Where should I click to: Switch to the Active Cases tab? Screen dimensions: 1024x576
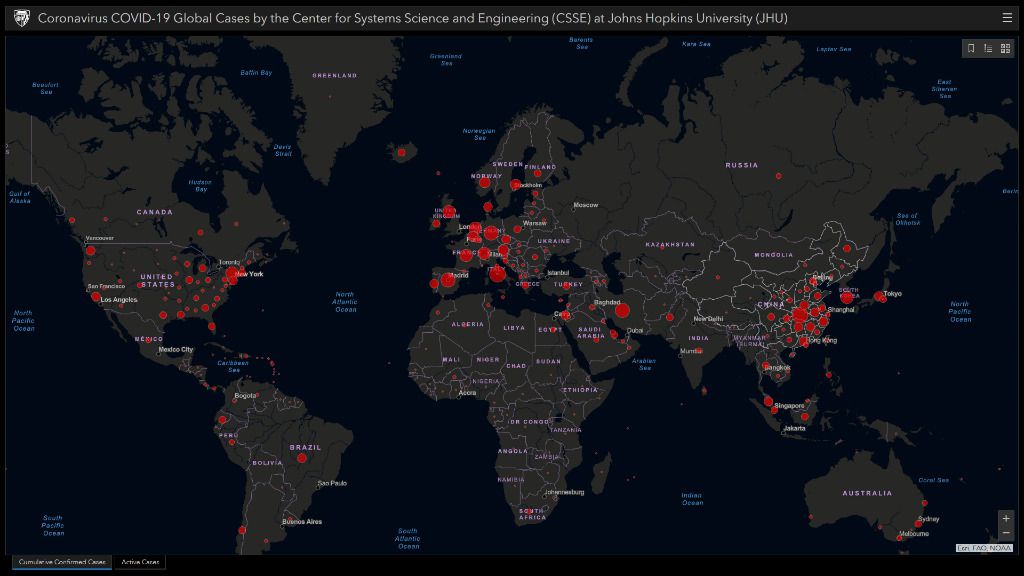click(x=140, y=562)
